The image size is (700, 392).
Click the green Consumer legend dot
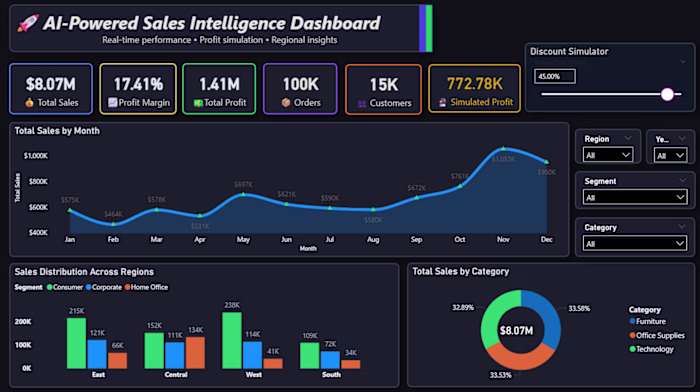[50, 287]
